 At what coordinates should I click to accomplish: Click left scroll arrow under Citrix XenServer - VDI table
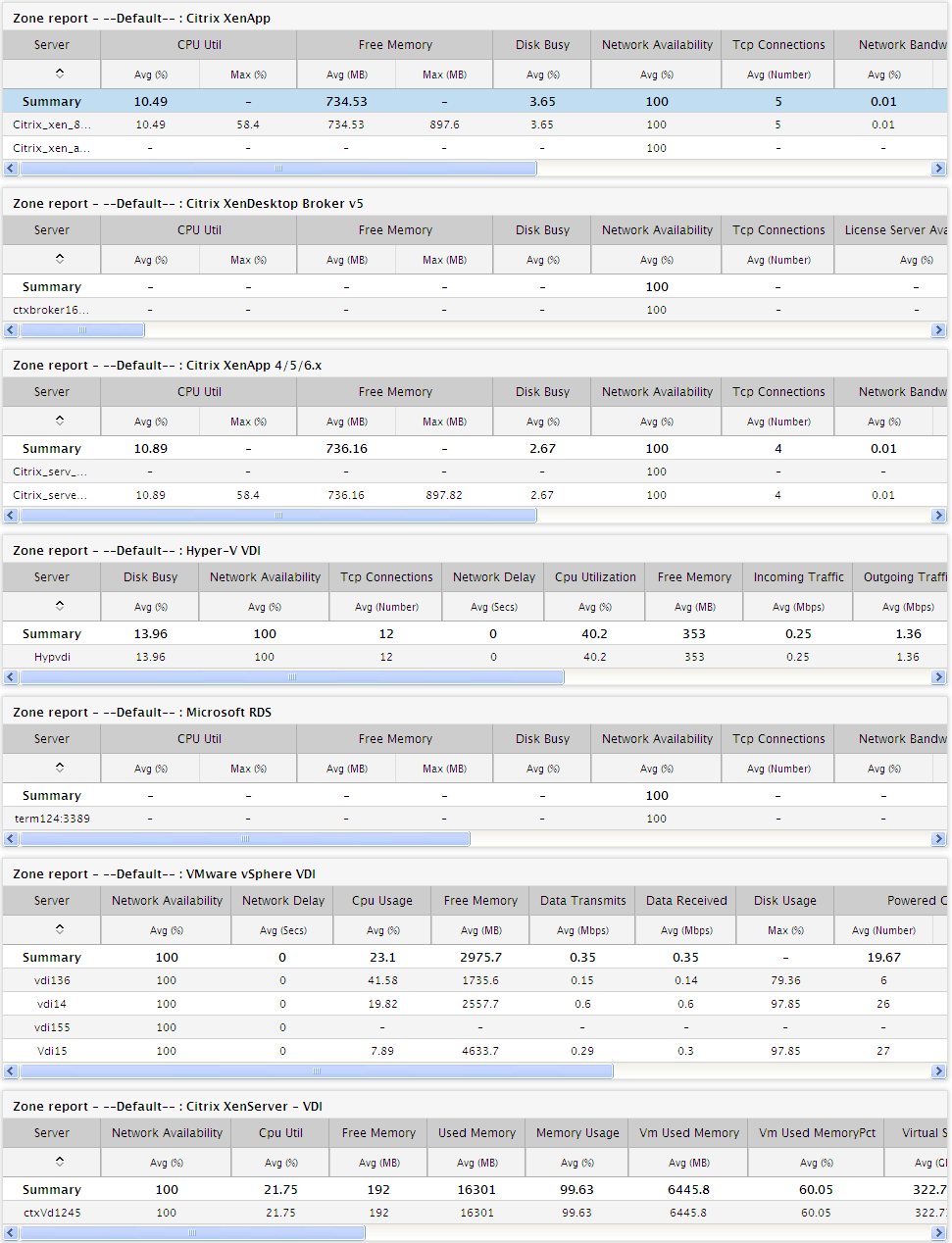12,1233
